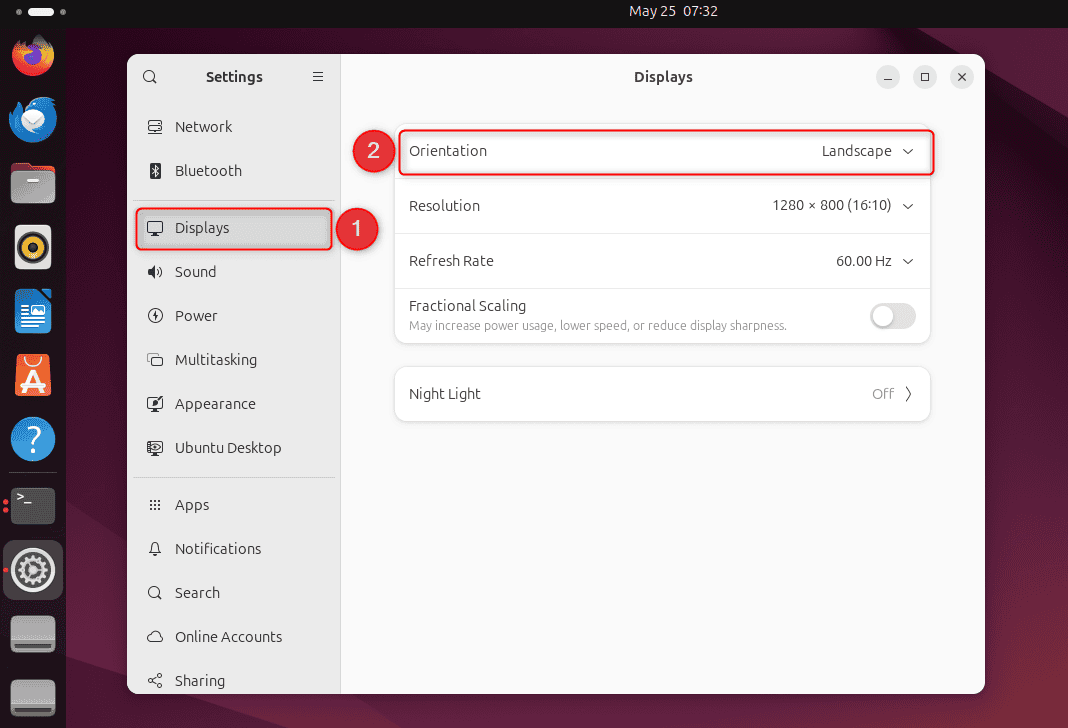Screen dimensions: 1068x728
Task: Open the Settings search icon
Action: (x=150, y=77)
